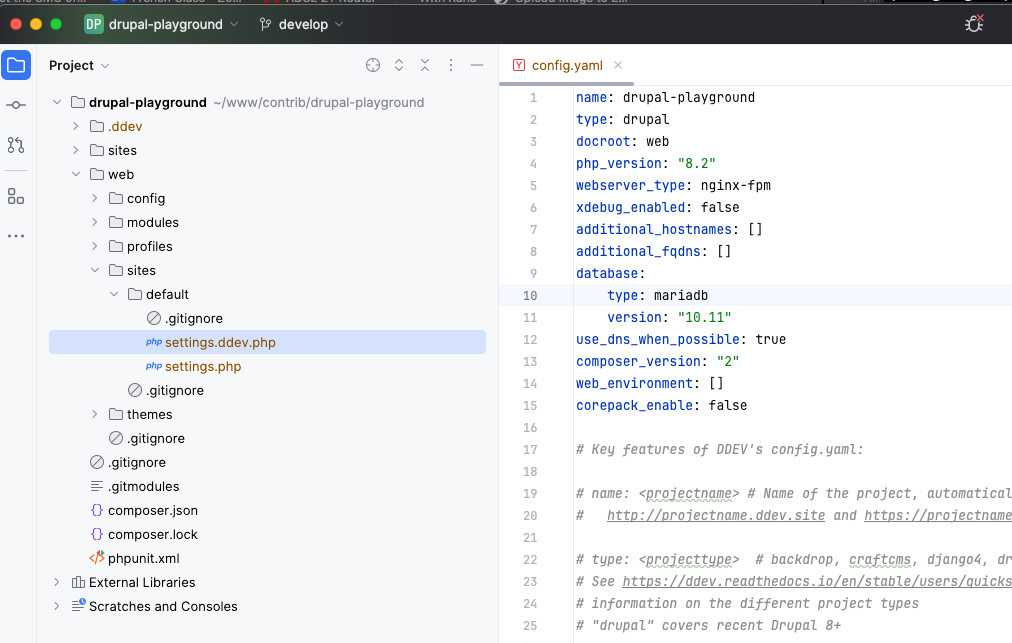The width and height of the screenshot is (1012, 643).
Task: Open the Structure tool window icon
Action: (16, 196)
